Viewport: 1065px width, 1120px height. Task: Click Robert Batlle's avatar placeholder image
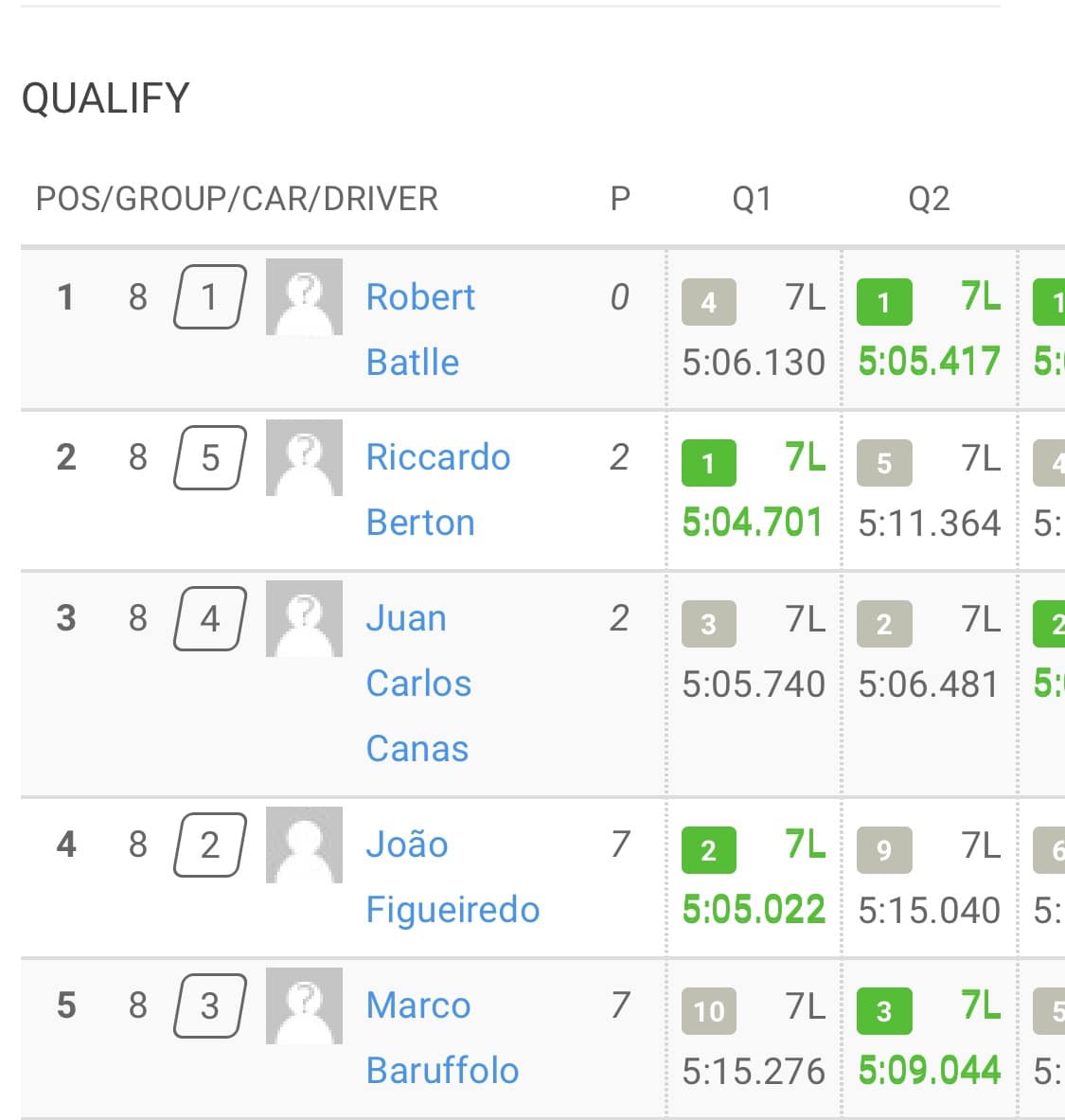(304, 296)
